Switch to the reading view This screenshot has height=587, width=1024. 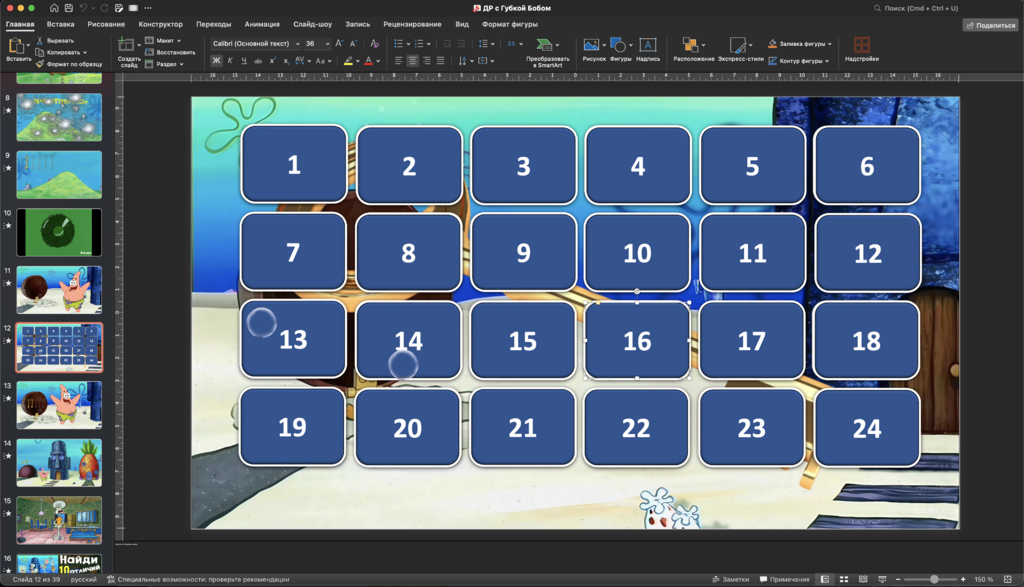pos(863,579)
